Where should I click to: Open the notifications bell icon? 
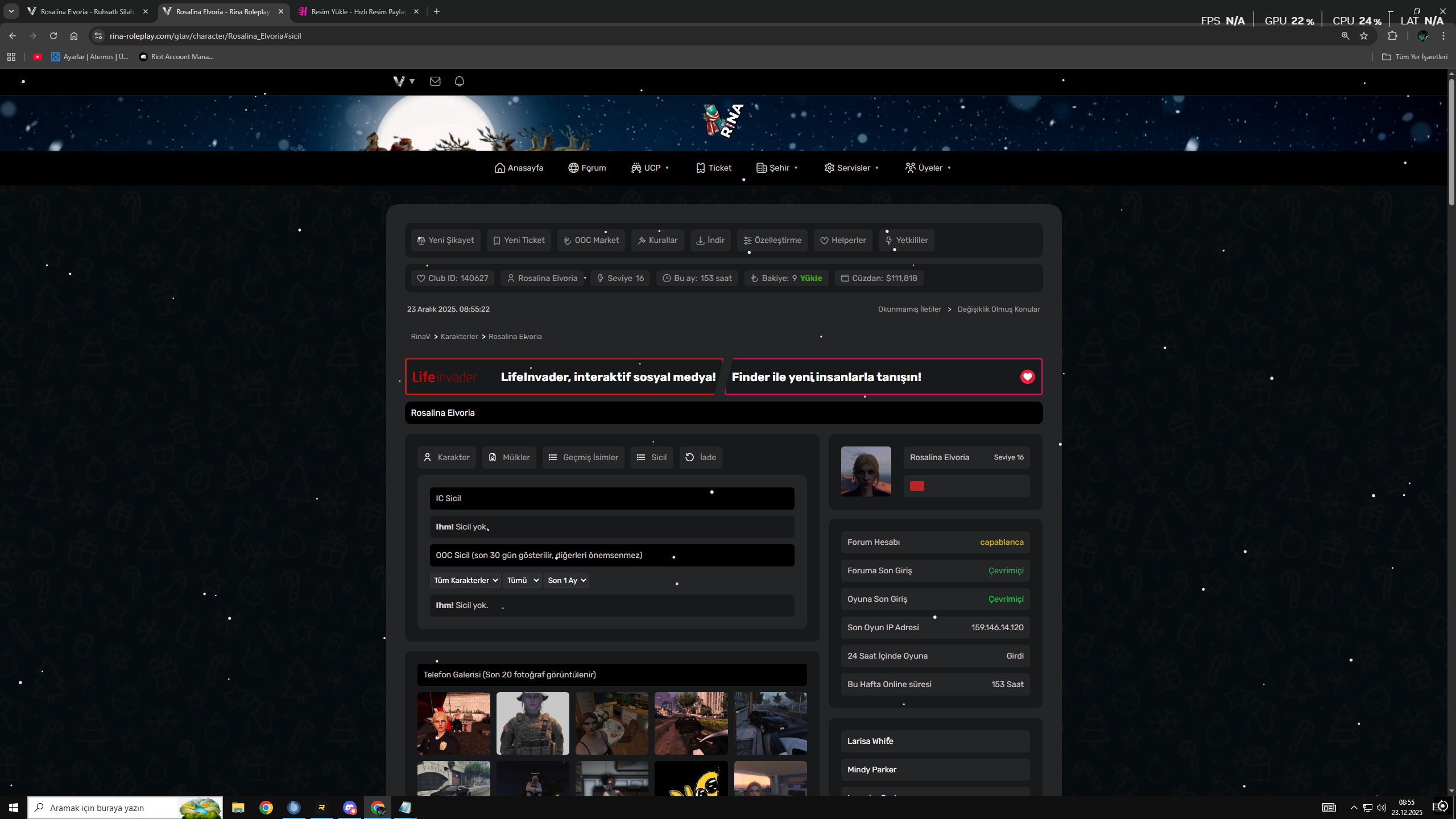460,81
